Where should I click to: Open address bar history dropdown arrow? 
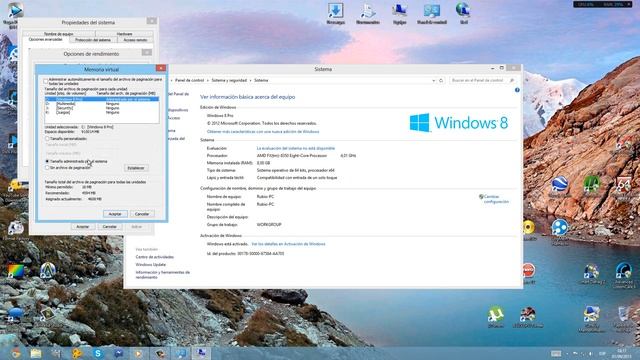(433, 81)
